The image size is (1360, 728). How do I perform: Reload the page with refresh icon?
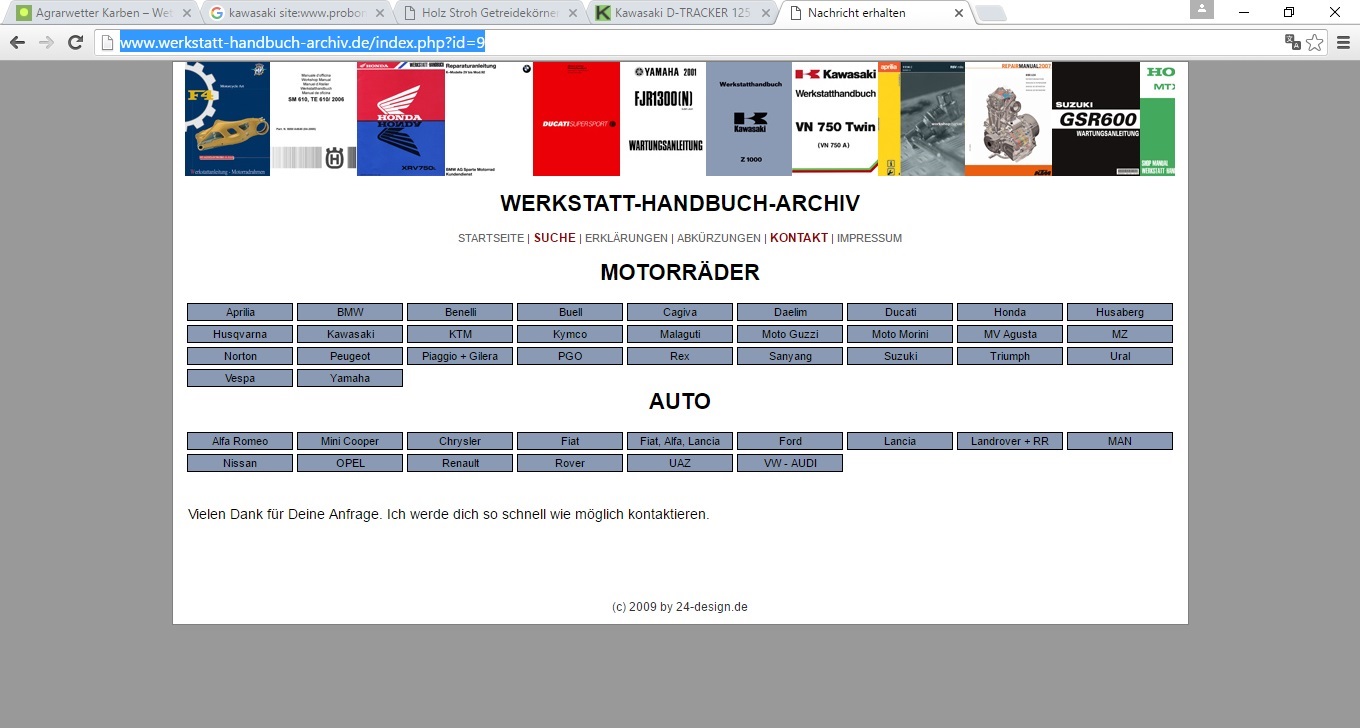point(75,43)
